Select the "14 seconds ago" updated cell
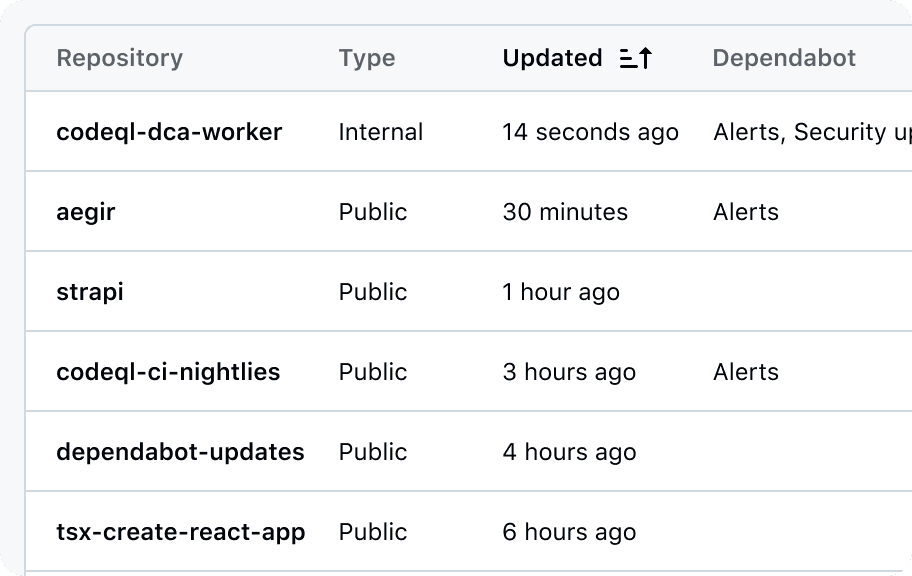This screenshot has width=912, height=576. tap(590, 132)
